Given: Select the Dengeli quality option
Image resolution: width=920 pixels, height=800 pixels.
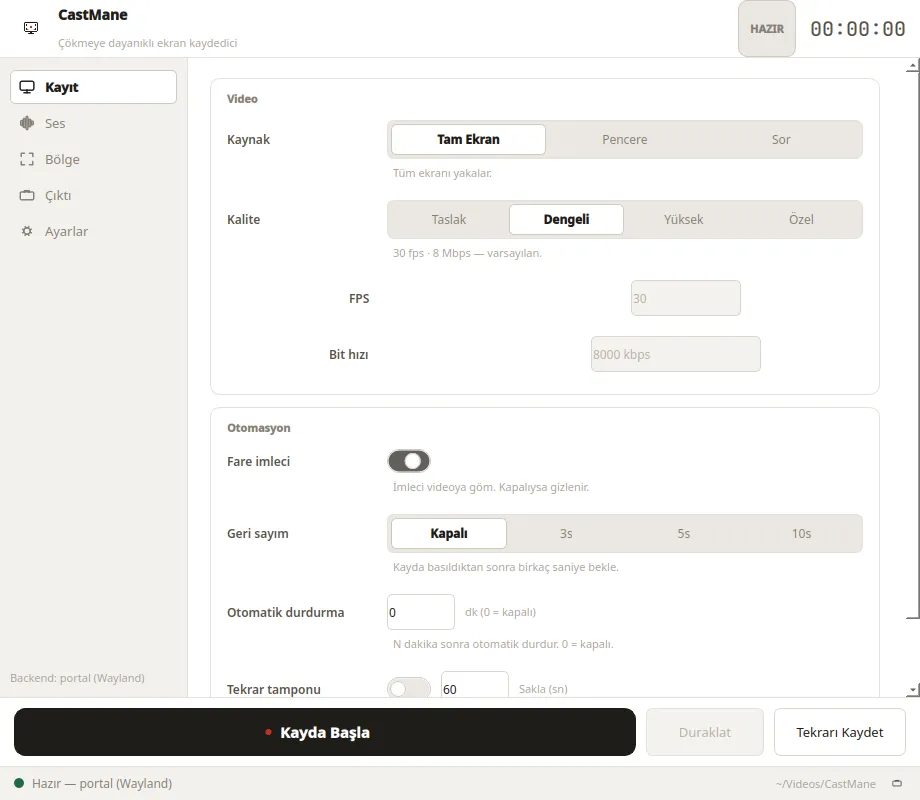Looking at the screenshot, I should [x=566, y=220].
